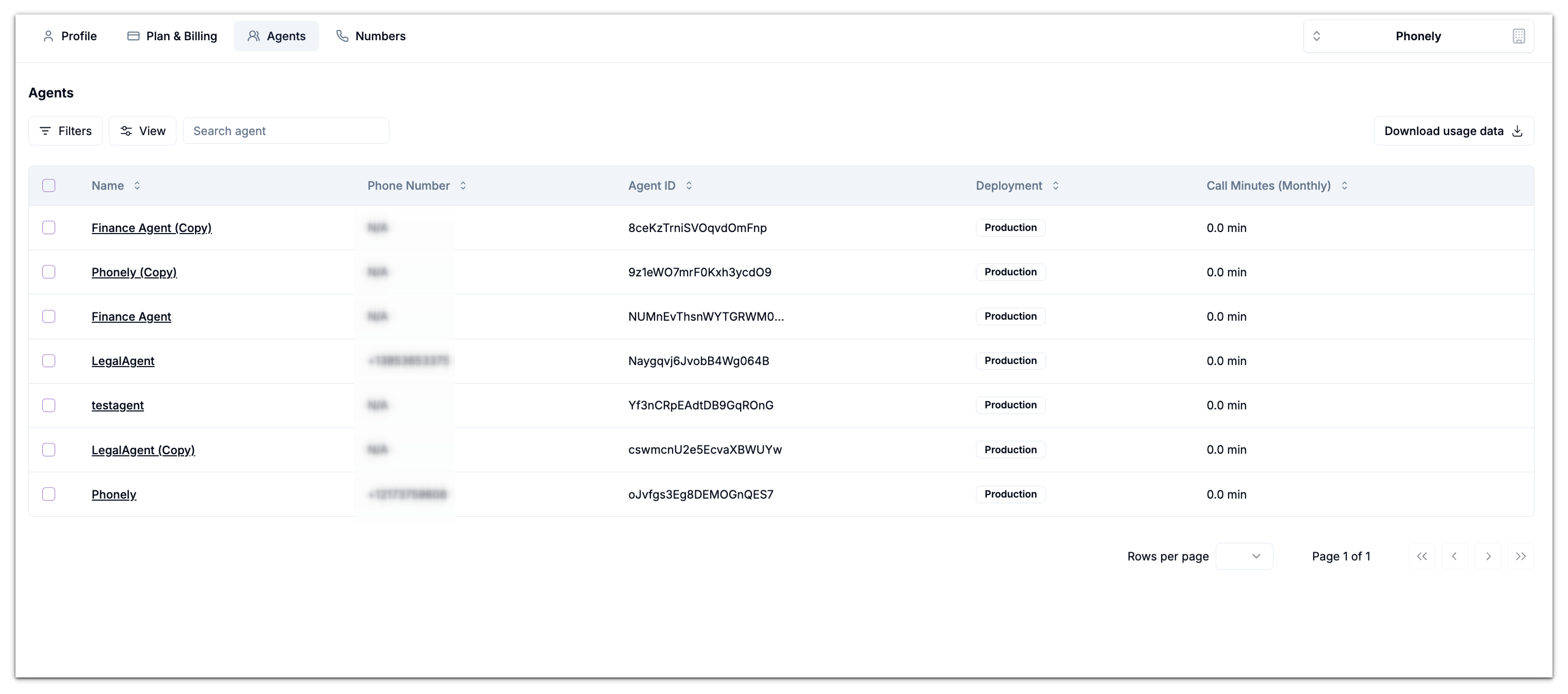Go to the last page using double-chevron icon
The height and width of the screenshot is (694, 1568).
pos(1521,556)
